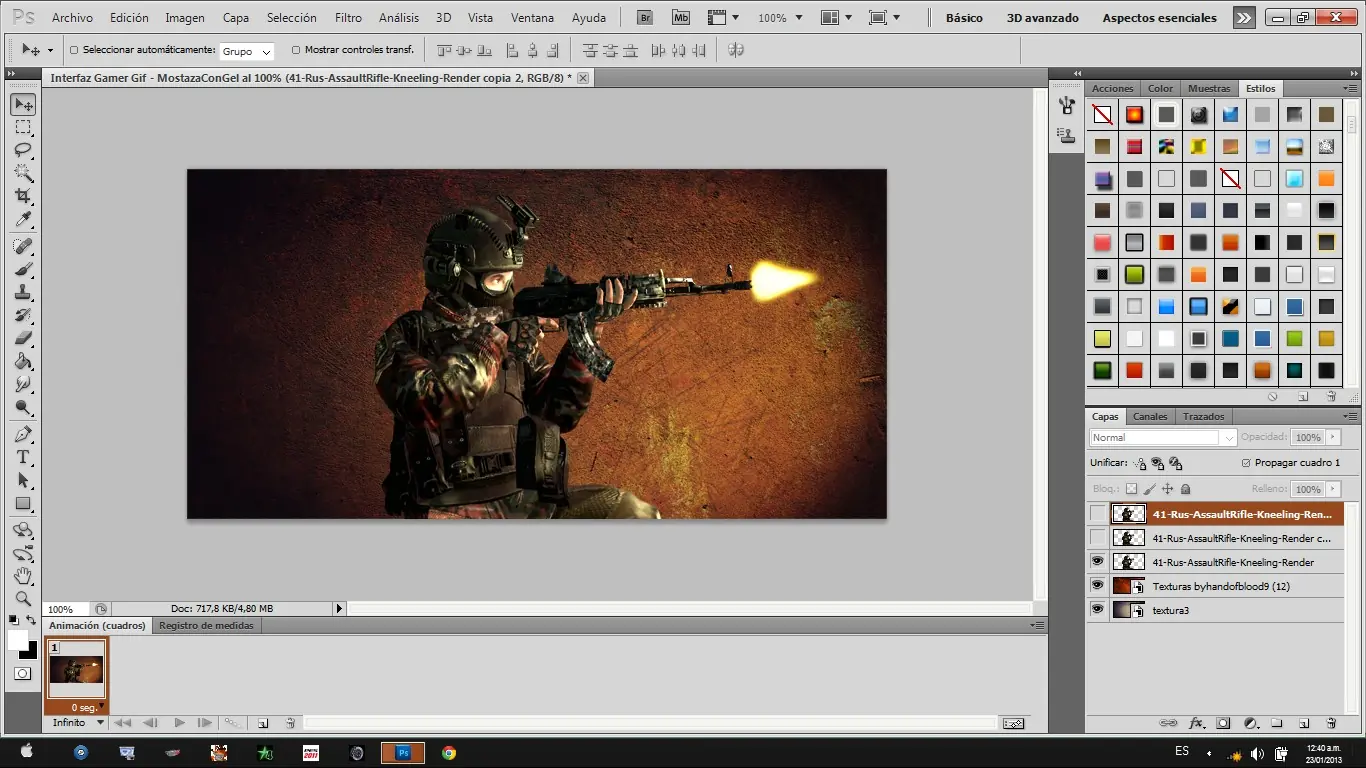Click the layer style fx icon
The image size is (1366, 768).
(x=1196, y=723)
